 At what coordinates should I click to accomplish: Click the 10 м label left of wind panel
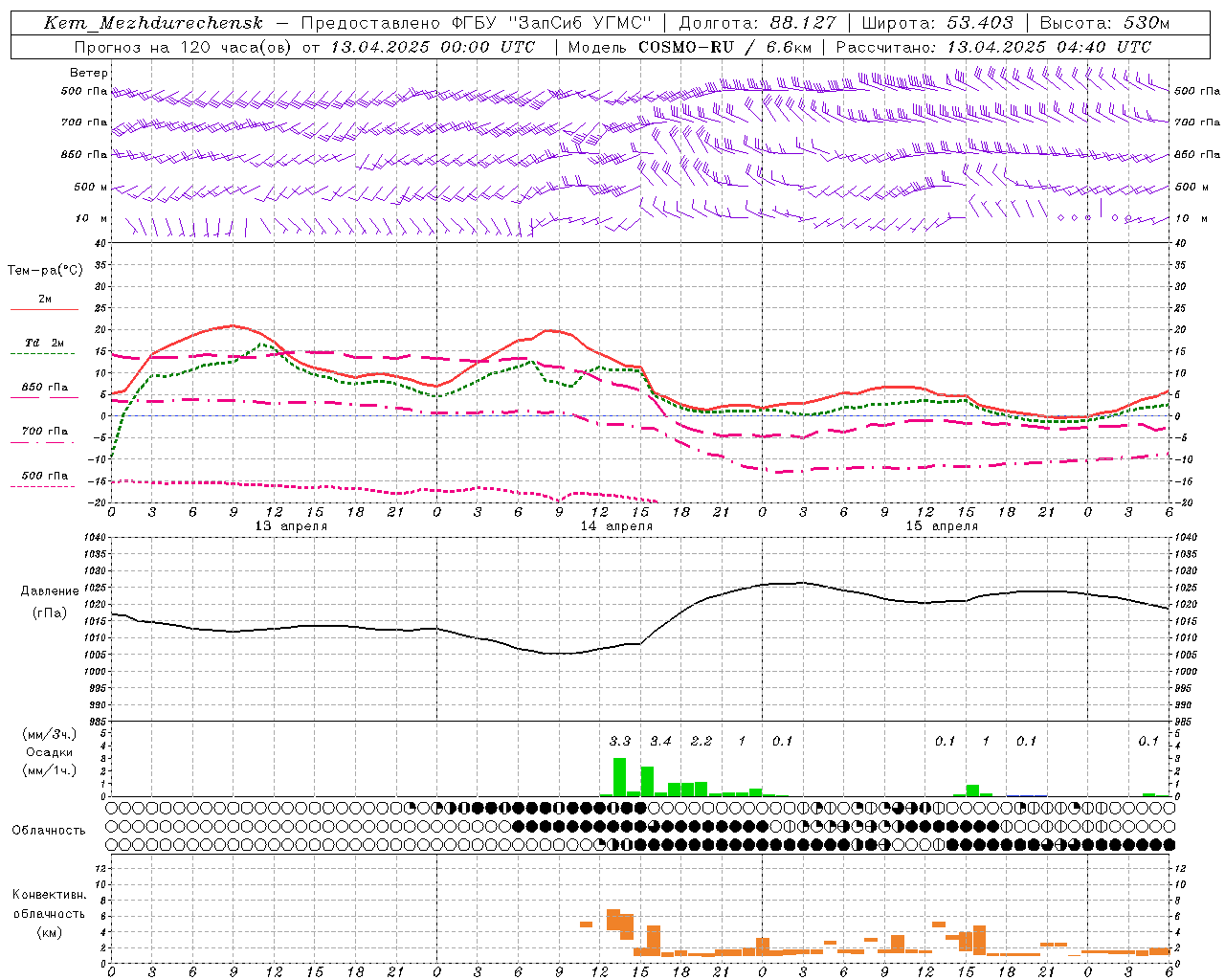point(91,219)
